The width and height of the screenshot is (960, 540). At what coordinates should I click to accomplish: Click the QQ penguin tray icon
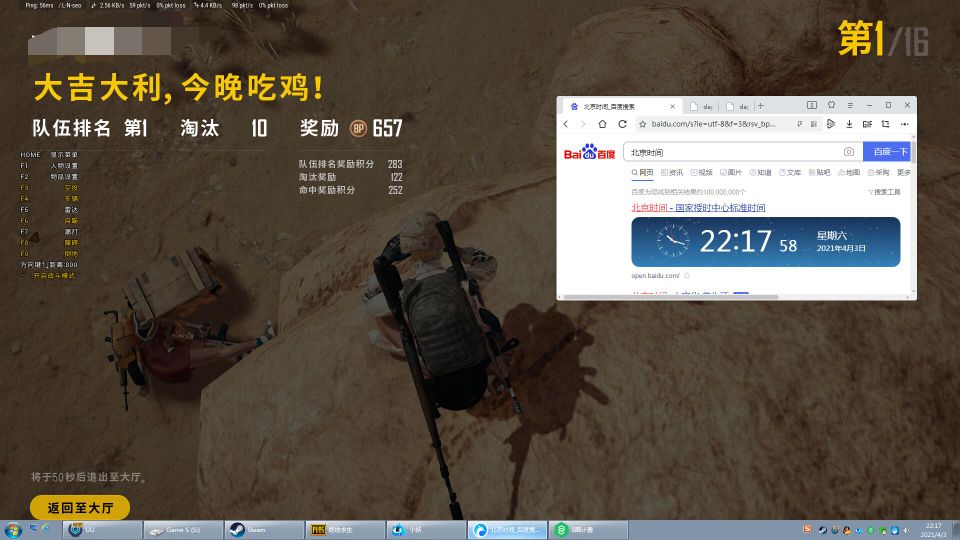pos(847,530)
